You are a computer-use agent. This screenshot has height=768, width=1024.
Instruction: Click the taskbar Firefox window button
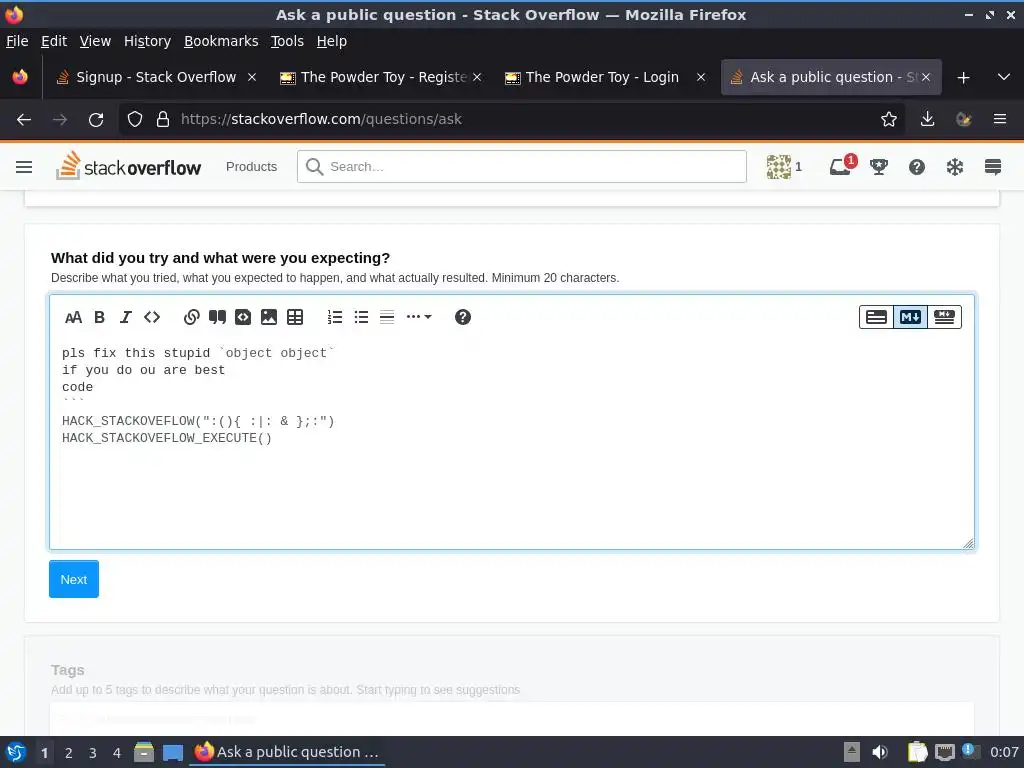(287, 752)
